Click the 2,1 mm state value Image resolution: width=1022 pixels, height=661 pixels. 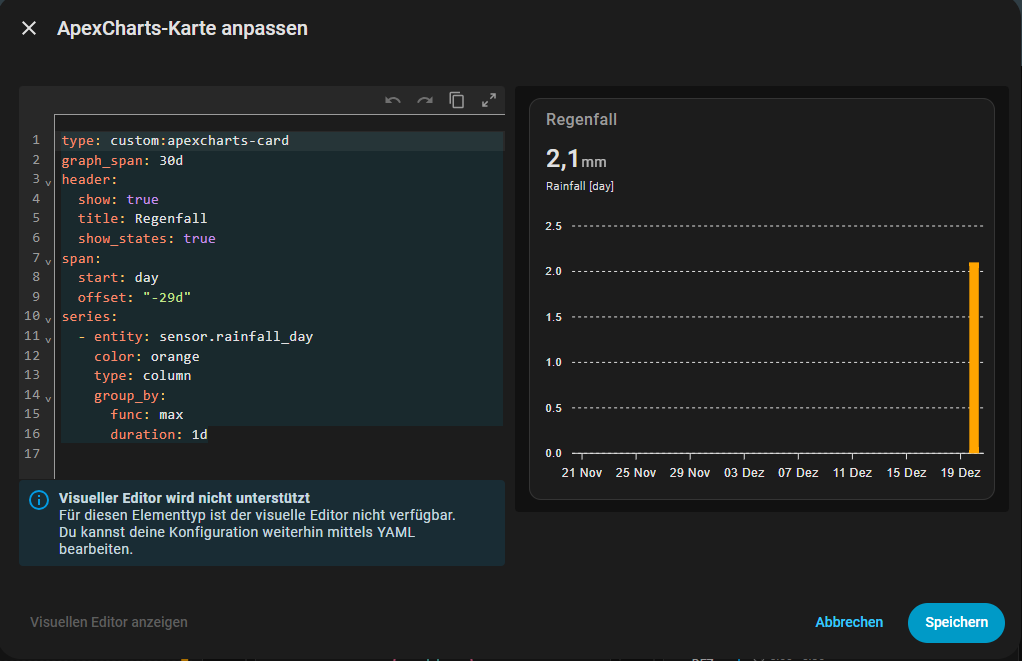coord(575,159)
